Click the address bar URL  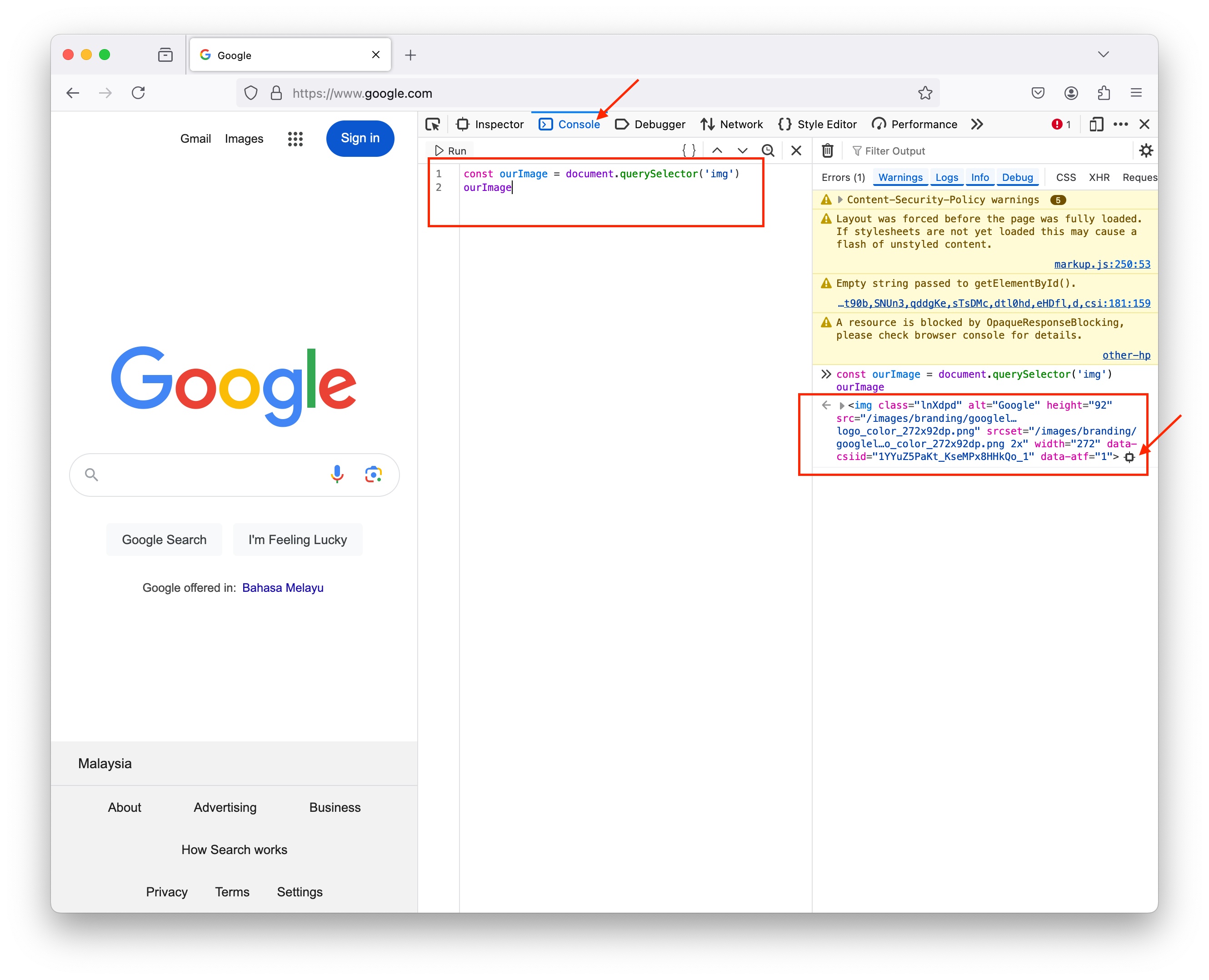tap(362, 93)
